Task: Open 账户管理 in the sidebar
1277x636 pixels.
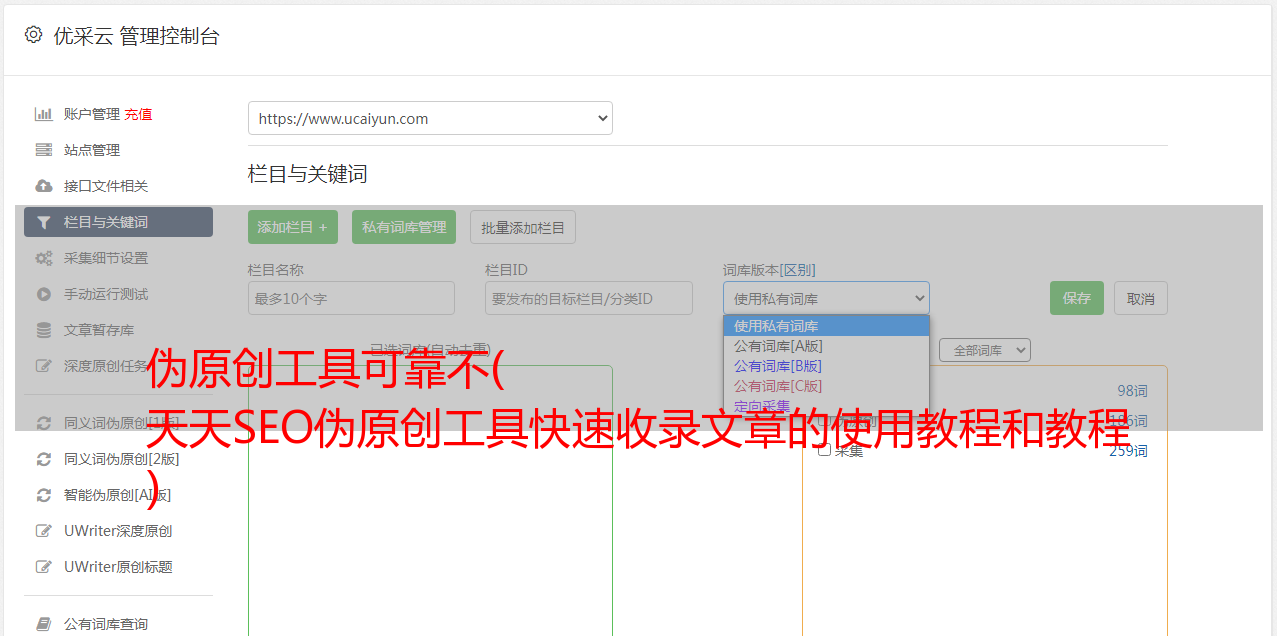Action: (92, 114)
